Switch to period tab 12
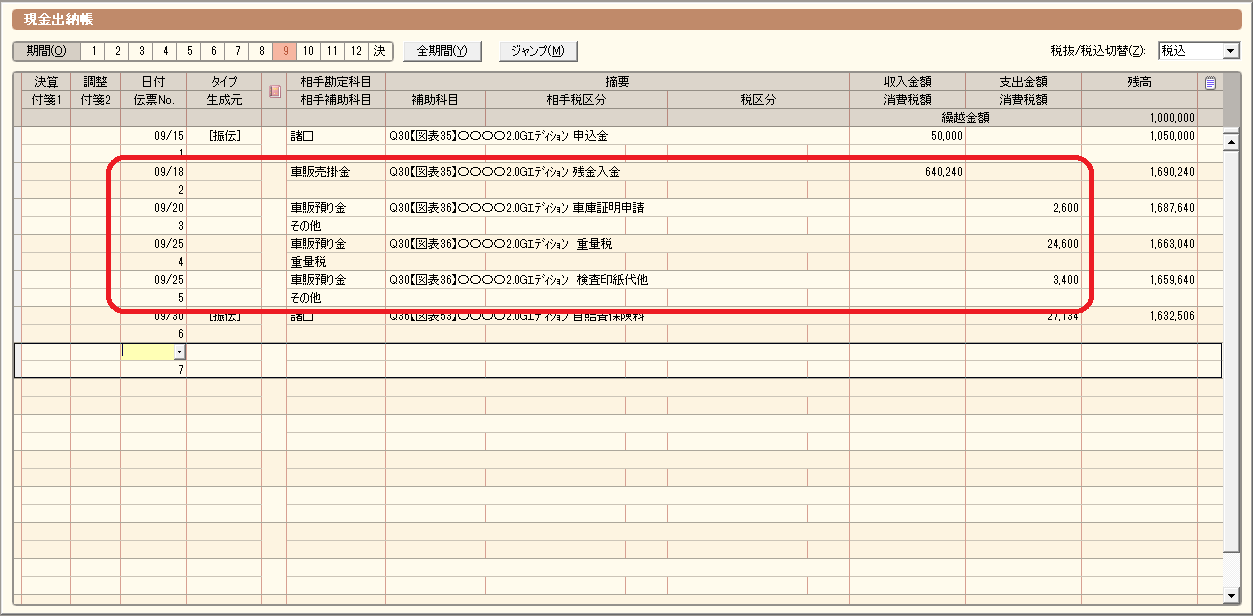1253x616 pixels. tap(356, 51)
